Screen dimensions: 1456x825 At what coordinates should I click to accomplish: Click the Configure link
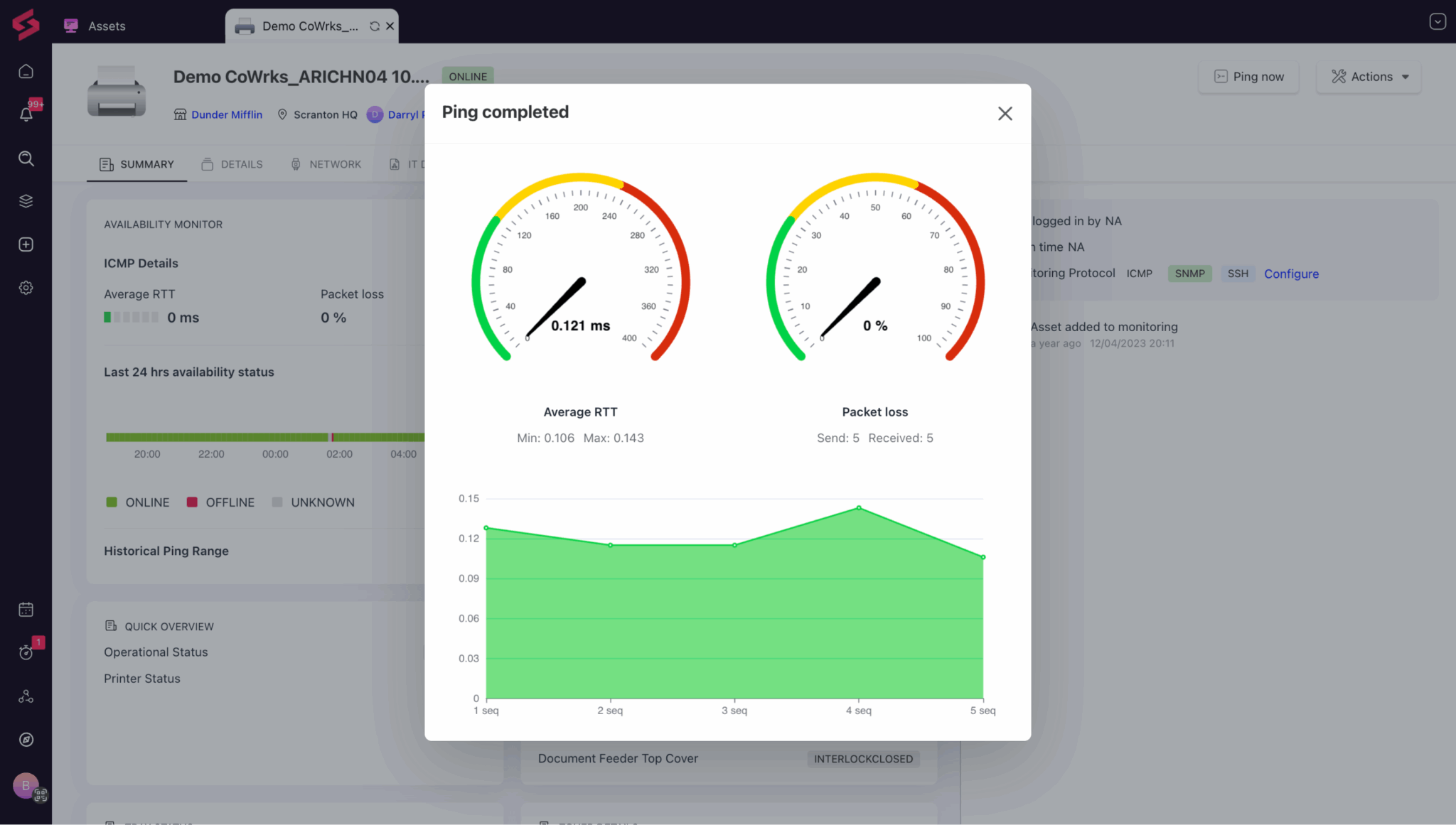[1290, 274]
